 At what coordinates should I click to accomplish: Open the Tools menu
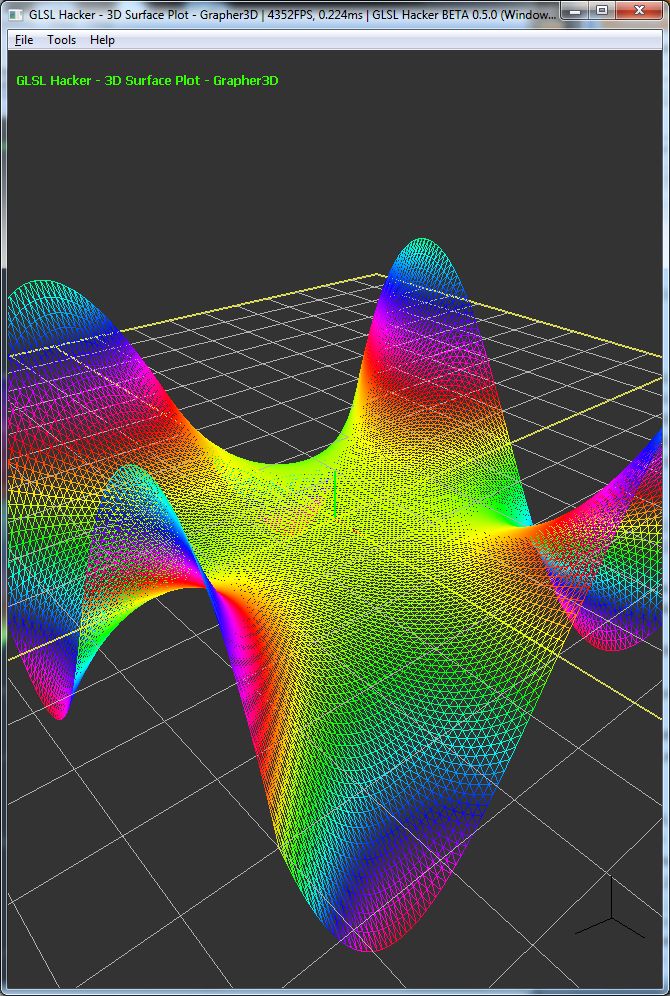[62, 40]
